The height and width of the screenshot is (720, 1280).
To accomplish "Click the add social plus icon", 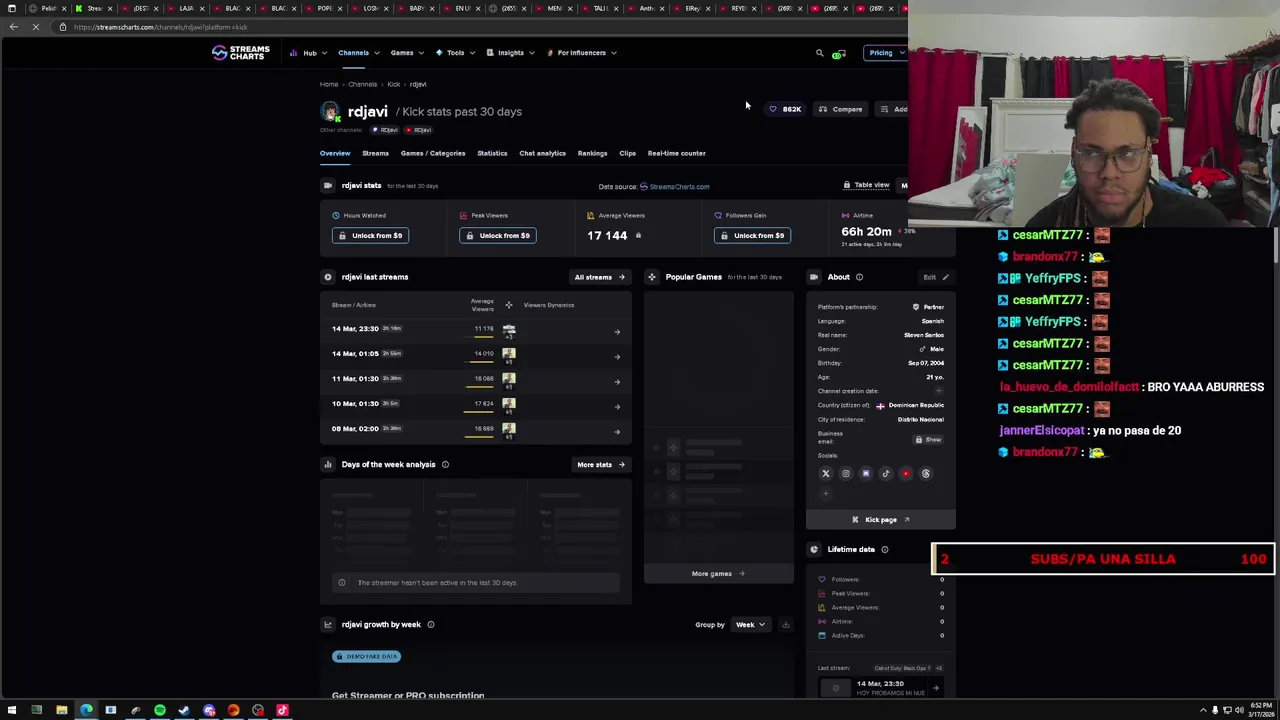I will pos(826,494).
